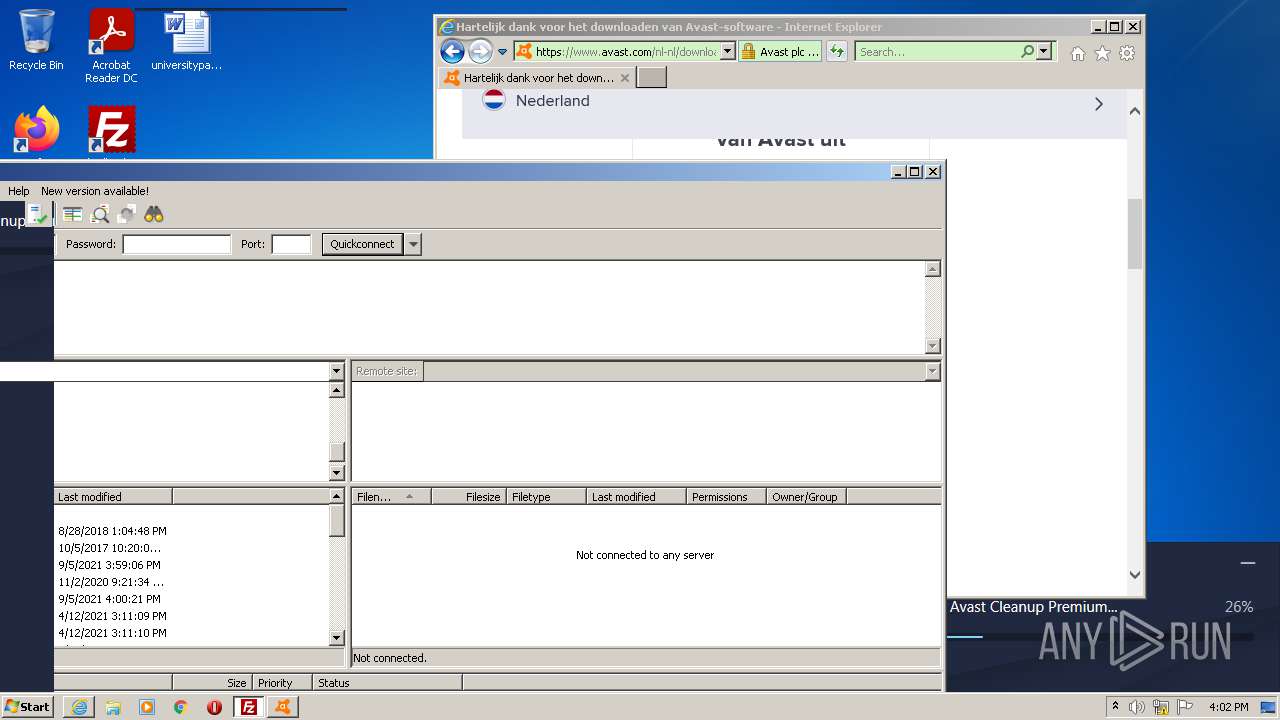The image size is (1280, 720).
Task: Open Windows Explorer from the taskbar
Action: pyautogui.click(x=113, y=707)
